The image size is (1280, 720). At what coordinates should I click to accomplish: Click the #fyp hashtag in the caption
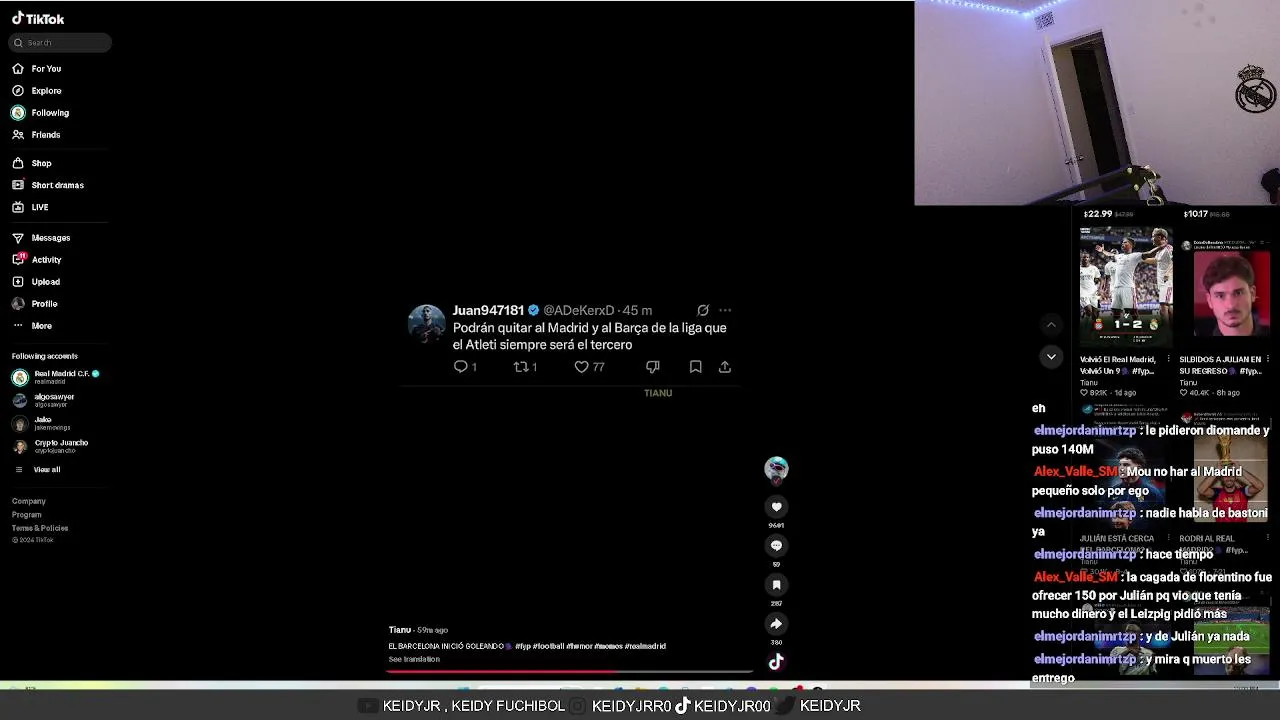523,647
